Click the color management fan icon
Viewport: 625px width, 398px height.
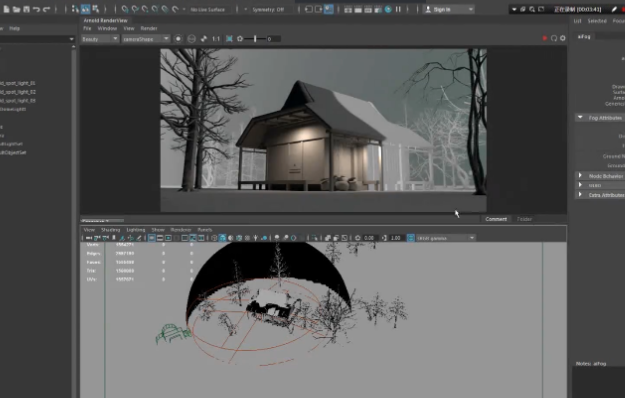click(x=204, y=39)
